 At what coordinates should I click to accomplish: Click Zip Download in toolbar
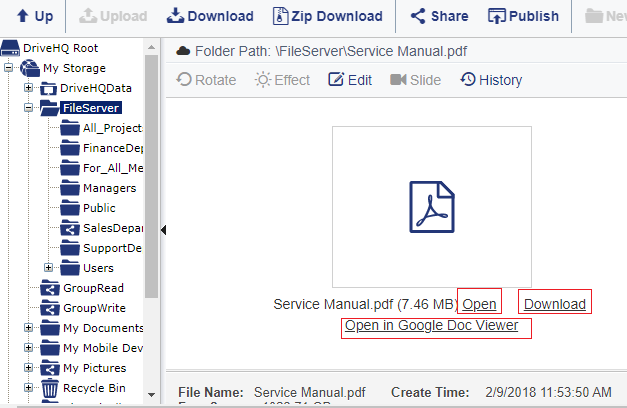[323, 16]
